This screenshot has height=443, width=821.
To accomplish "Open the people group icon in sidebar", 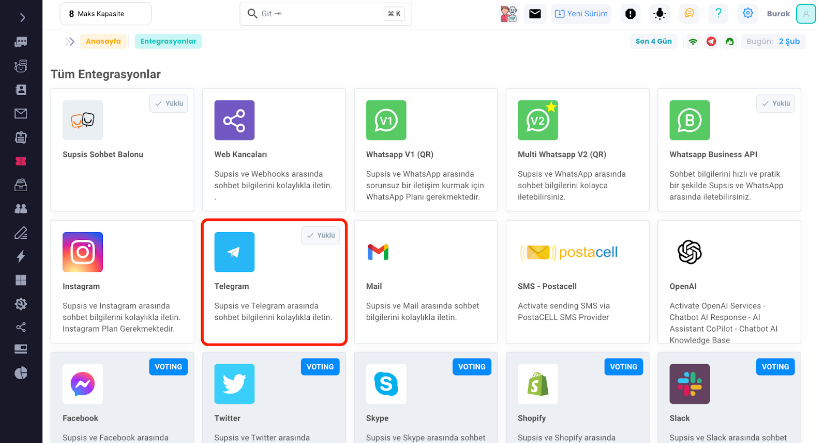I will 21,208.
